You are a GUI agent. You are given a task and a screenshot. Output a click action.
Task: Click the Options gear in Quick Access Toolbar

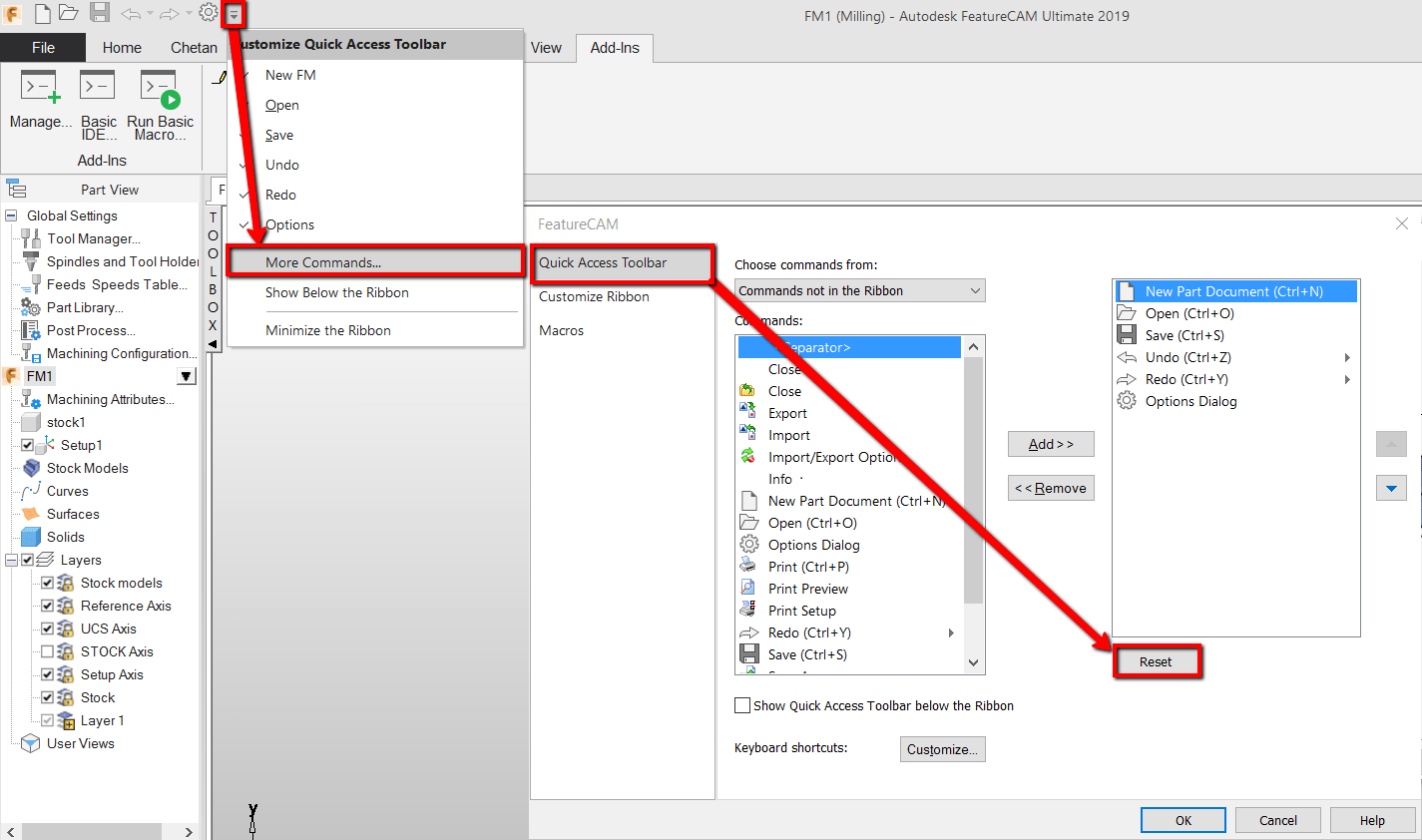tap(208, 13)
